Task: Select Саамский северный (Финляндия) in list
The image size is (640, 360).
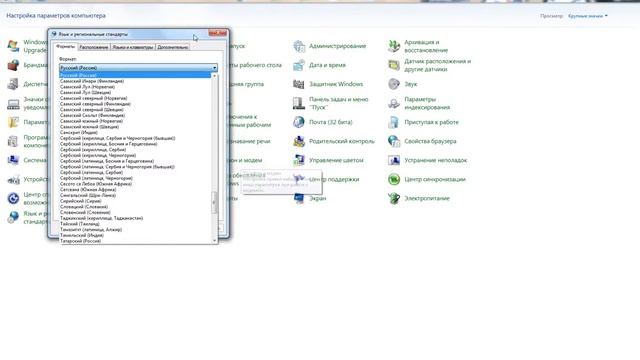Action: [135, 104]
